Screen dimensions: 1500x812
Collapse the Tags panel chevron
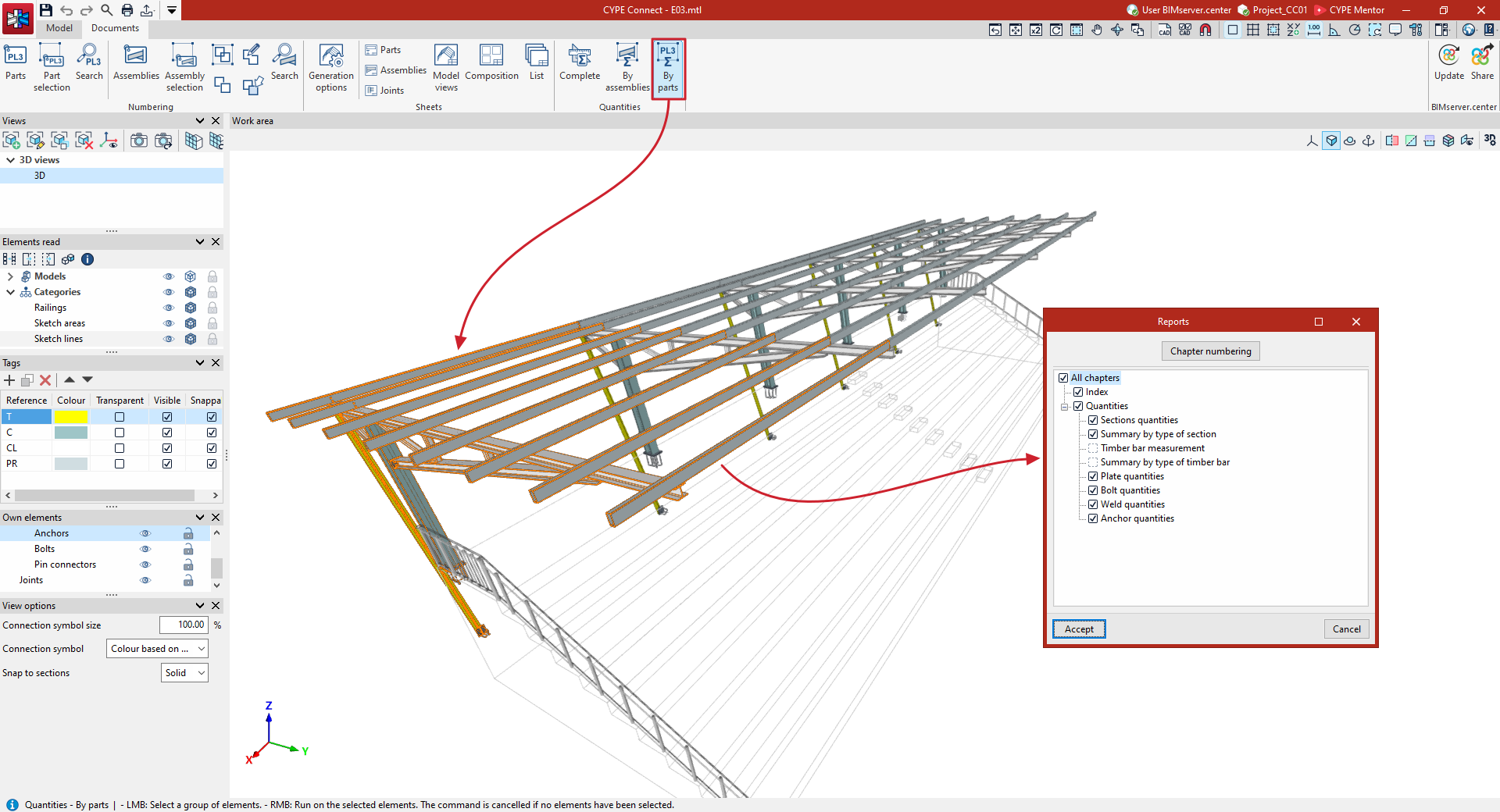coord(200,363)
